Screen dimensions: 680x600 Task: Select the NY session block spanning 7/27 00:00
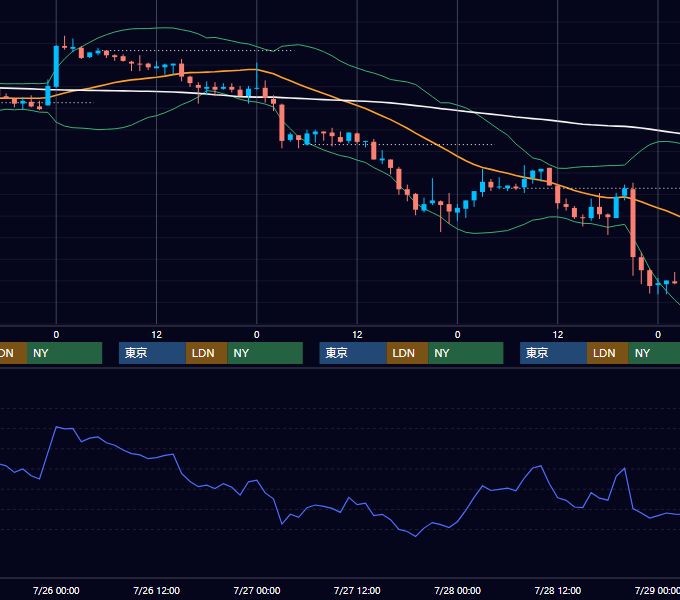[265, 353]
